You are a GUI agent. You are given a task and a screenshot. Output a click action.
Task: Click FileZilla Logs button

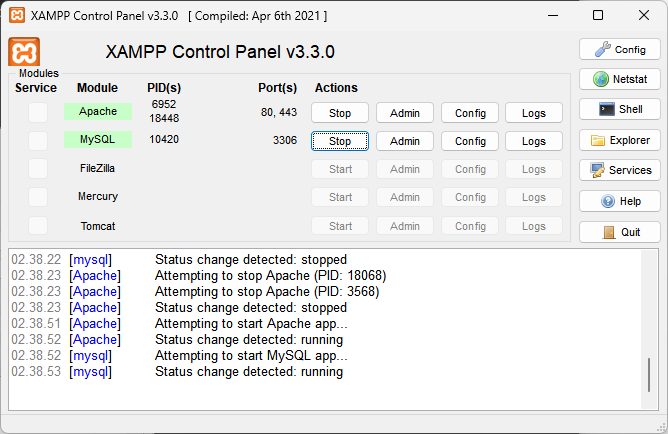point(534,169)
